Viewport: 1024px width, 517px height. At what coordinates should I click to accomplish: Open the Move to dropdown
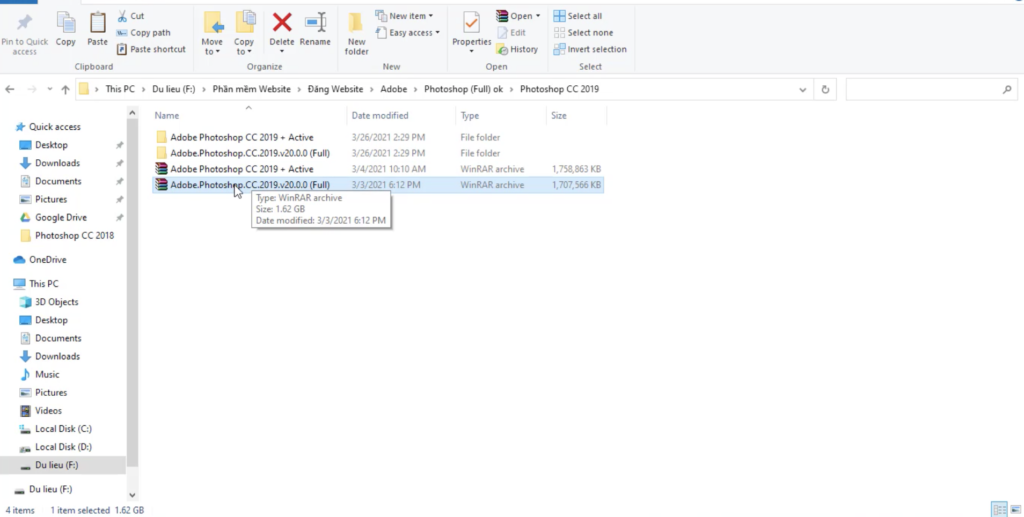coord(212,46)
